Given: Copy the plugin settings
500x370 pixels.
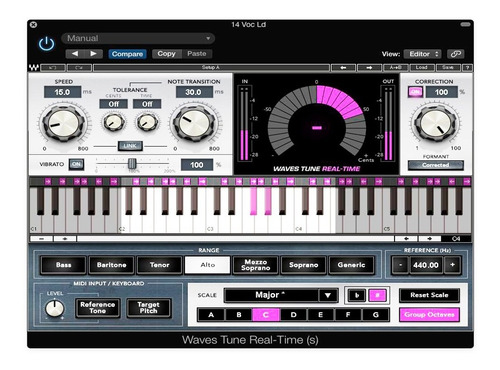Looking at the screenshot, I should (166, 54).
